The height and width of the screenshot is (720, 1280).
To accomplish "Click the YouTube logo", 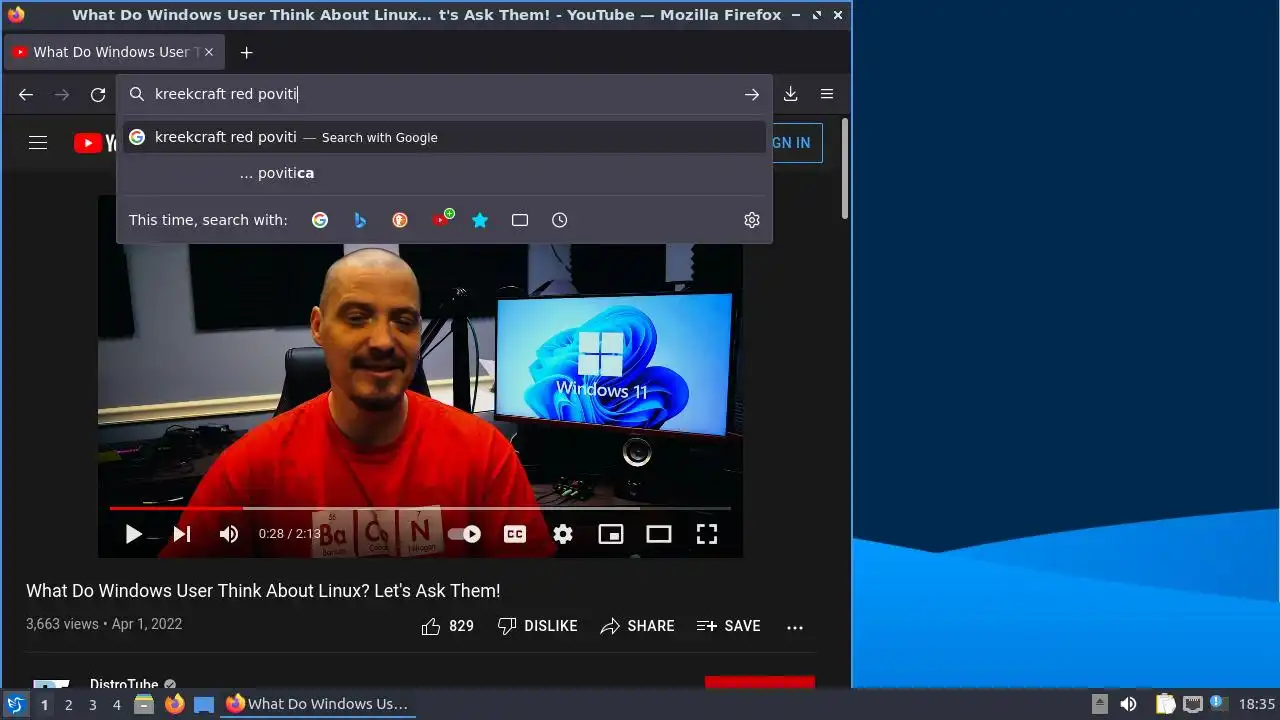I will [95, 143].
